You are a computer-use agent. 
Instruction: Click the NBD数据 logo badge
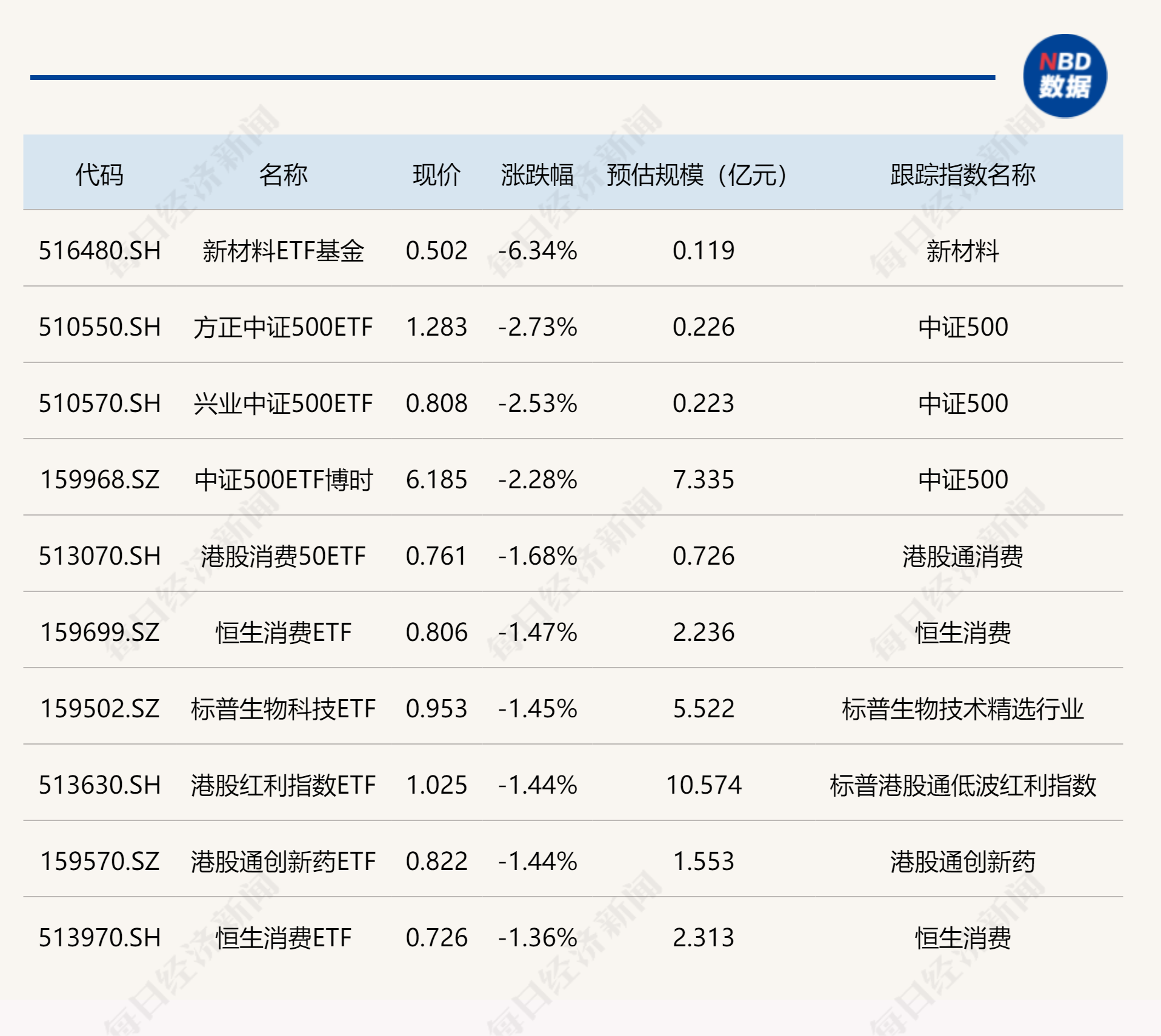pos(1064,76)
